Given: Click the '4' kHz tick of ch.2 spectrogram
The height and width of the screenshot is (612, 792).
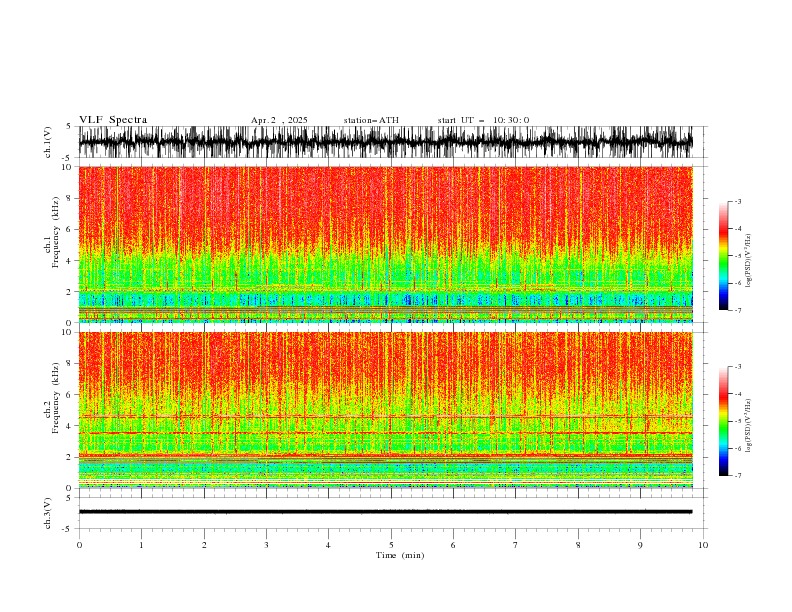Looking at the screenshot, I should click(69, 426).
